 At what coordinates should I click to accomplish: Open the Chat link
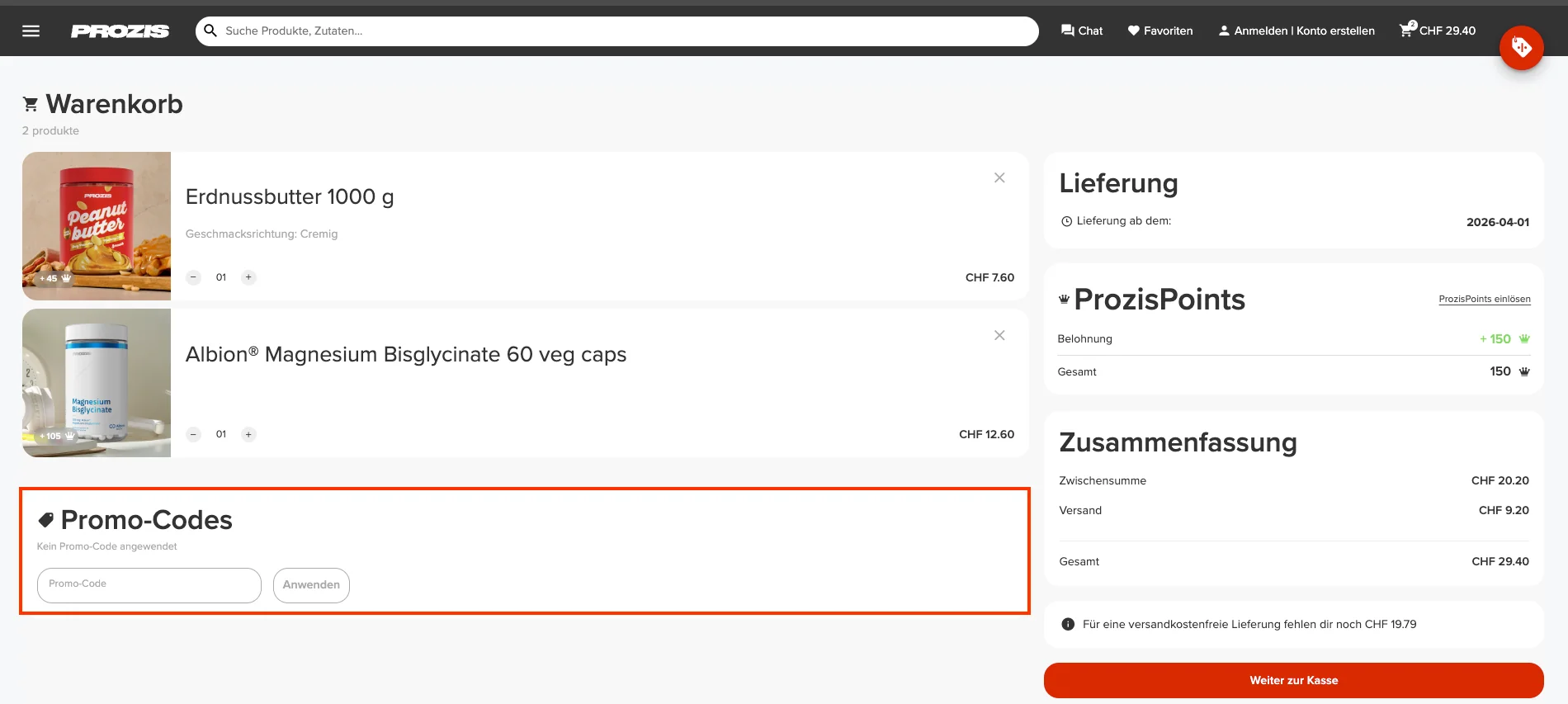[x=1082, y=31]
